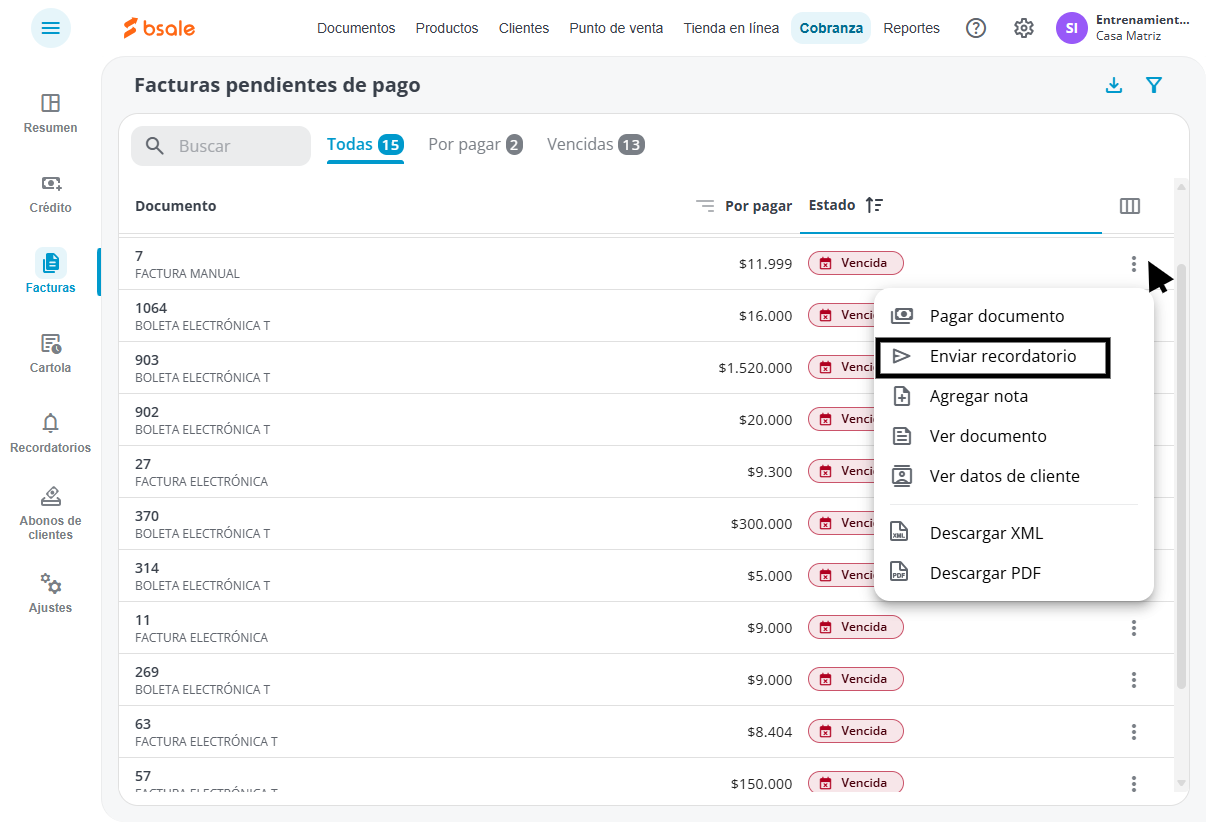This screenshot has width=1206, height=822.
Task: Open options menu for document 11
Action: [1134, 628]
